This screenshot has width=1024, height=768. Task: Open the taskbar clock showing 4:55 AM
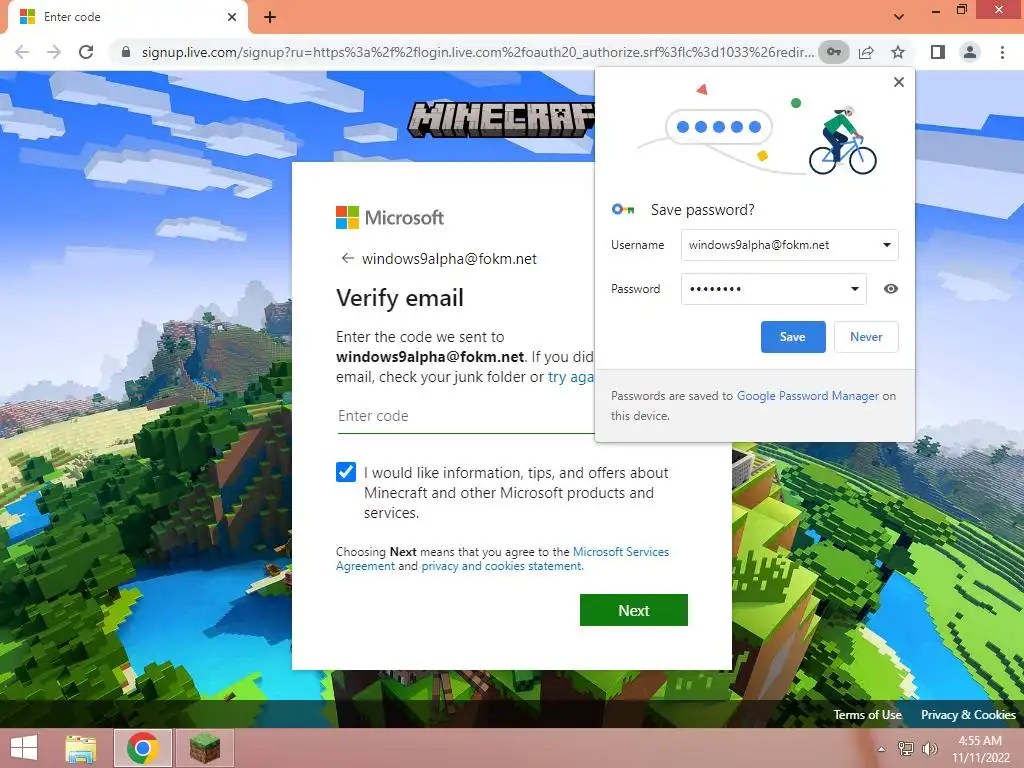[x=980, y=749]
